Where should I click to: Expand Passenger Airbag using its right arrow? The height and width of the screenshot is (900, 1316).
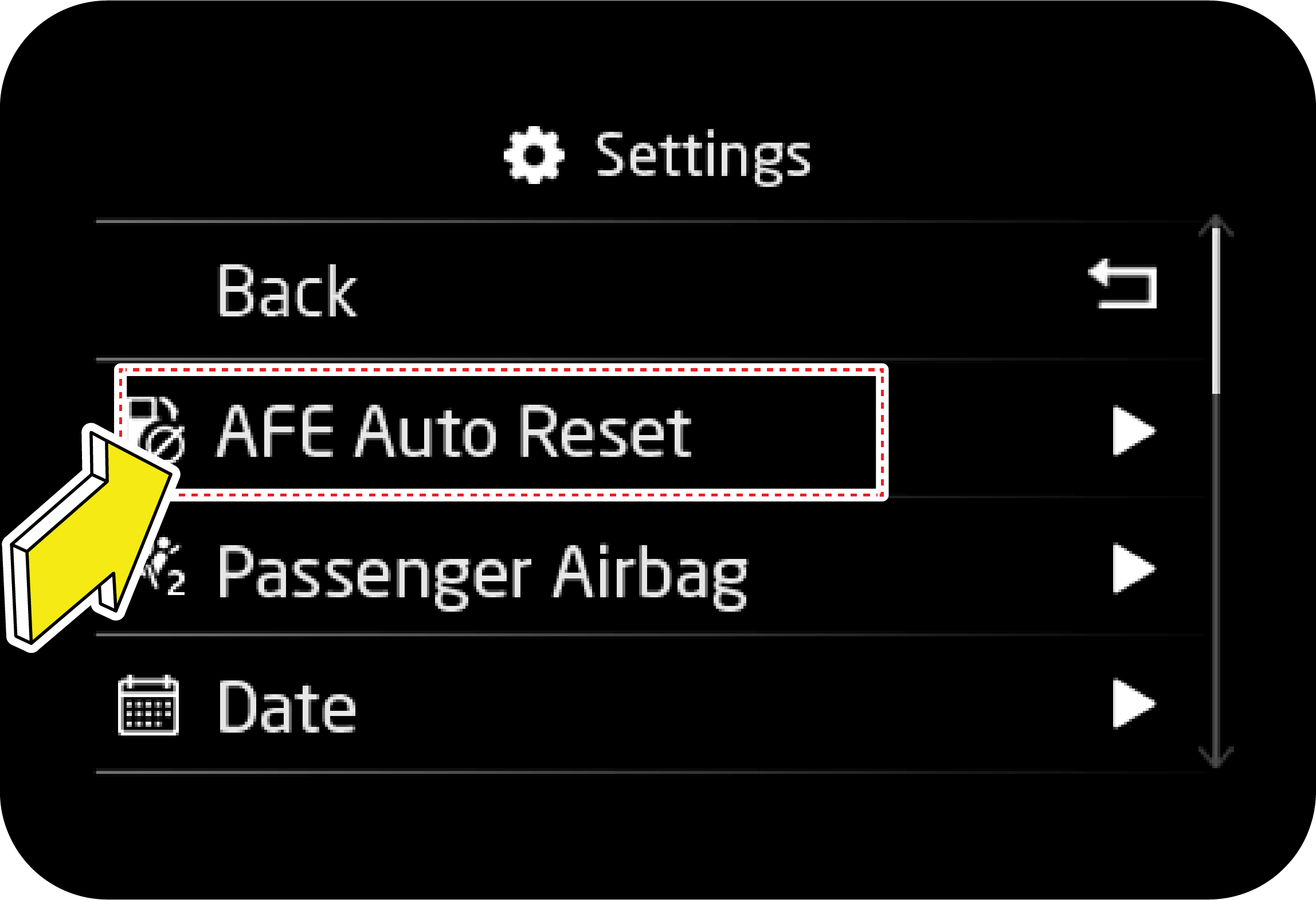pyautogui.click(x=1133, y=568)
